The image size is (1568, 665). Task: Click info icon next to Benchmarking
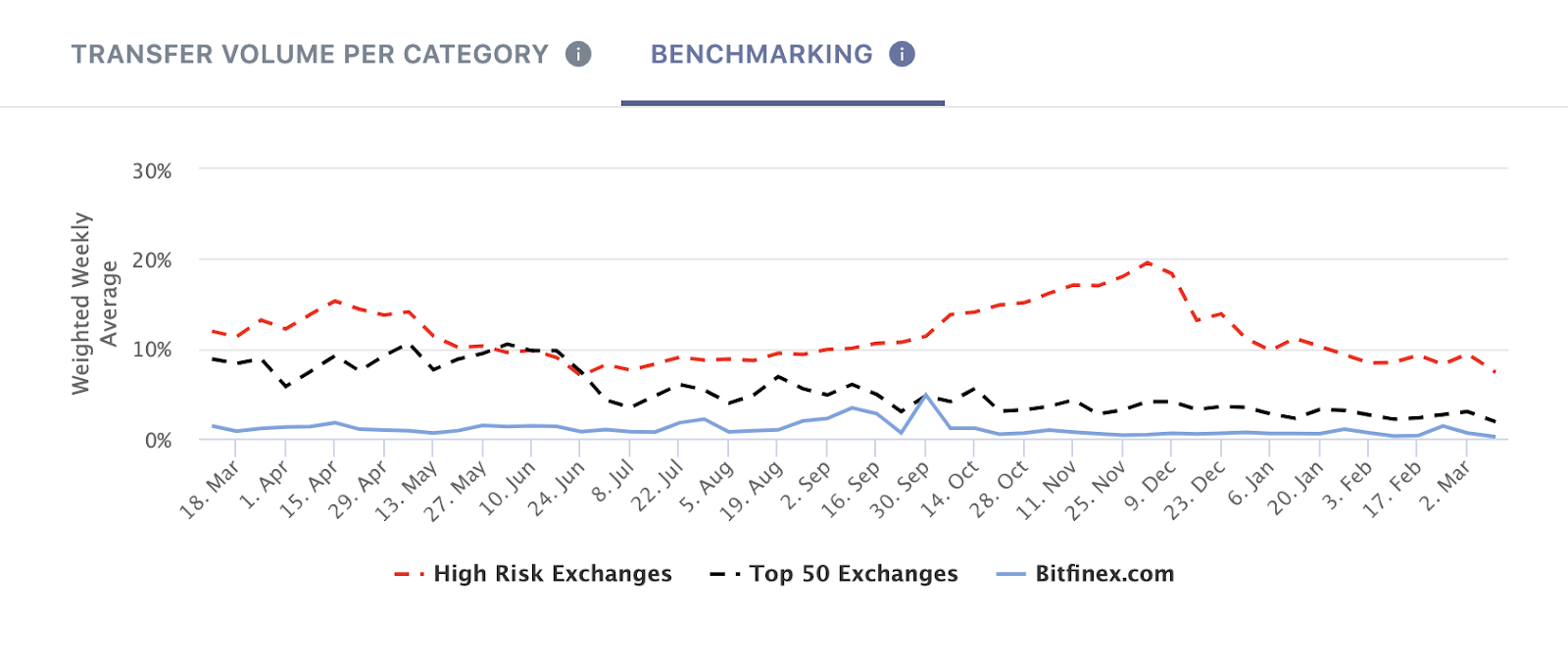902,54
